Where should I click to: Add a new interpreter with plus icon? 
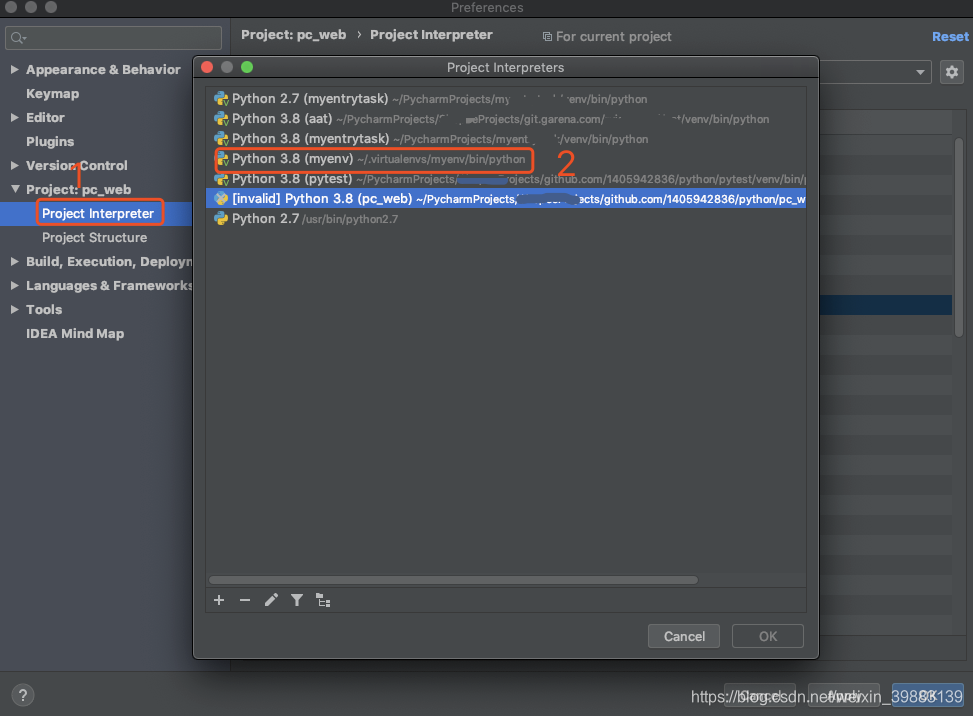click(219, 600)
